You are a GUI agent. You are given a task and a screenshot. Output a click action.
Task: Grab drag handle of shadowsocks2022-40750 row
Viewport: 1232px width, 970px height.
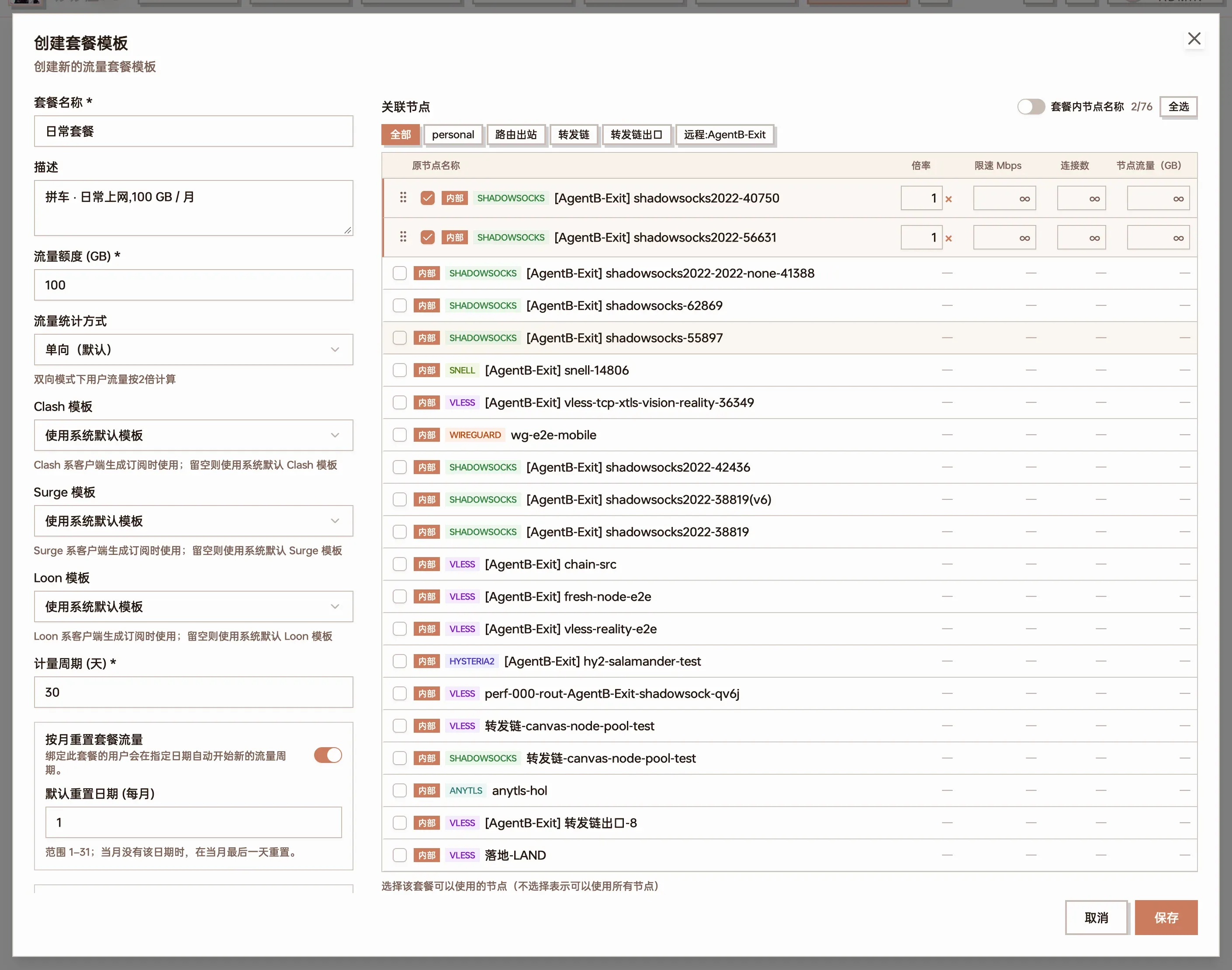403,197
